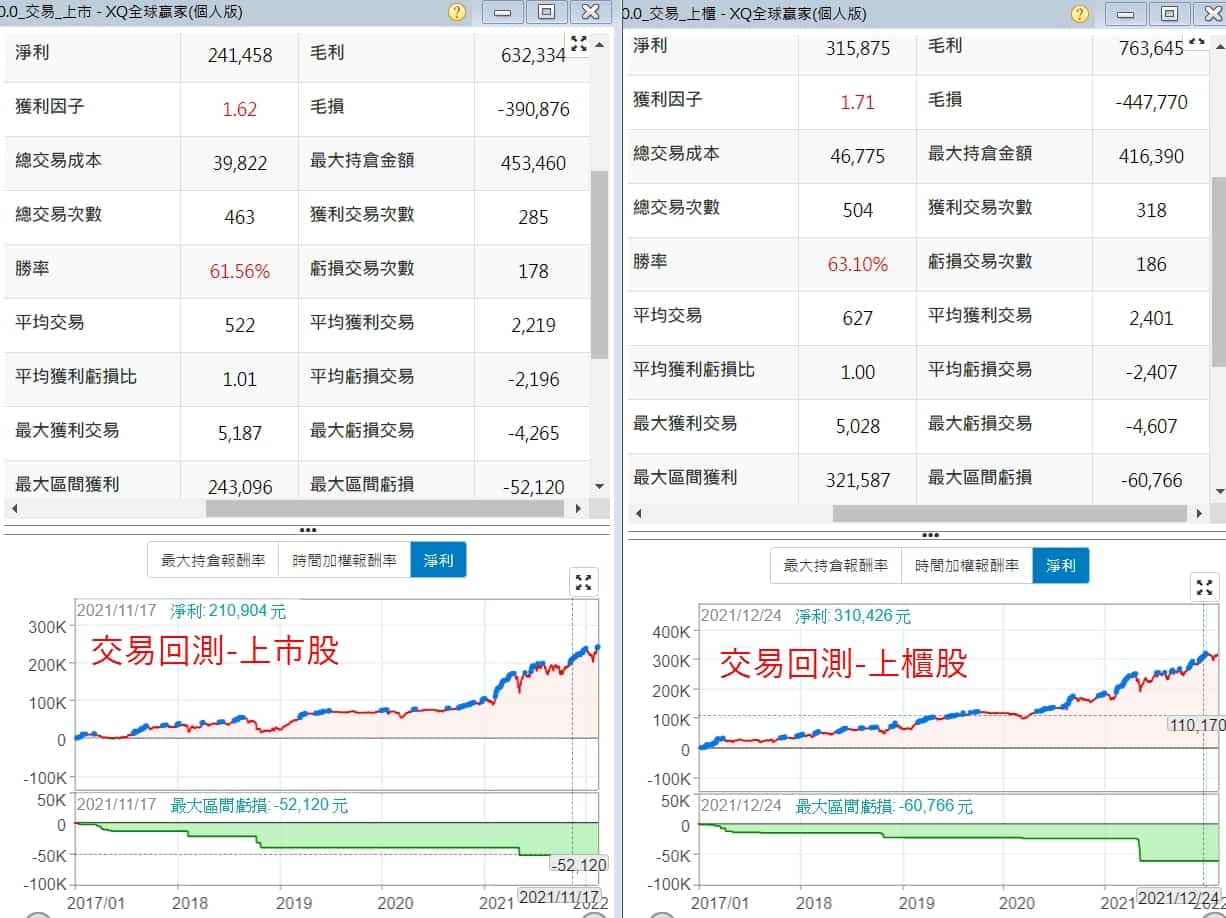1226x918 pixels.
Task: Maximize the 上櫃 backtest window
Action: pos(1169,14)
